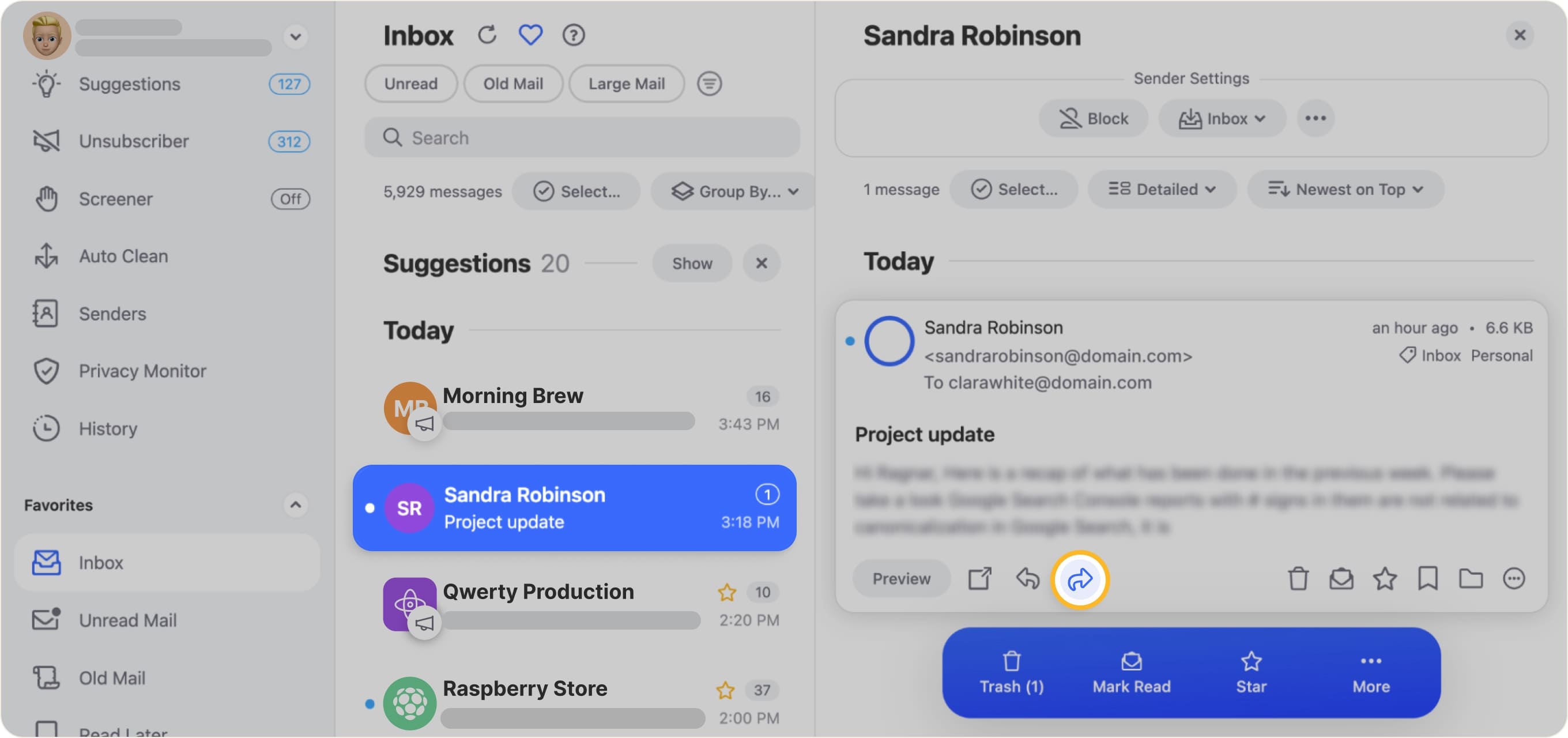Image resolution: width=1568 pixels, height=738 pixels.
Task: Toggle the Screener Off switch
Action: click(290, 199)
